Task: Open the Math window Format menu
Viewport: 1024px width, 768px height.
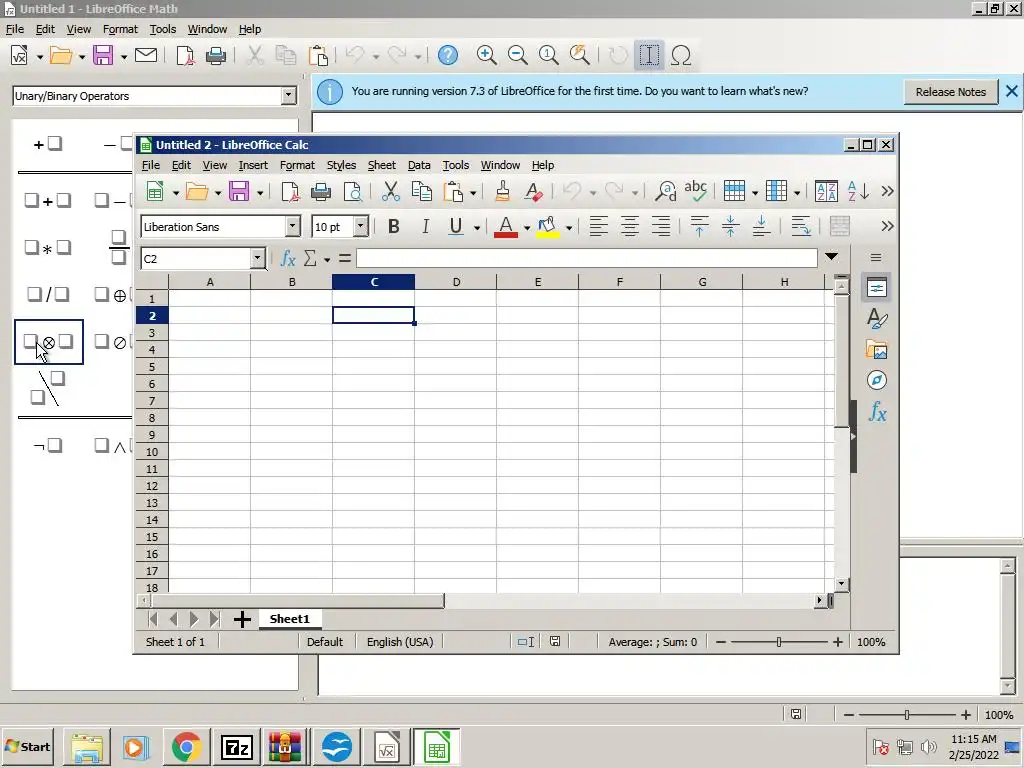Action: (120, 29)
